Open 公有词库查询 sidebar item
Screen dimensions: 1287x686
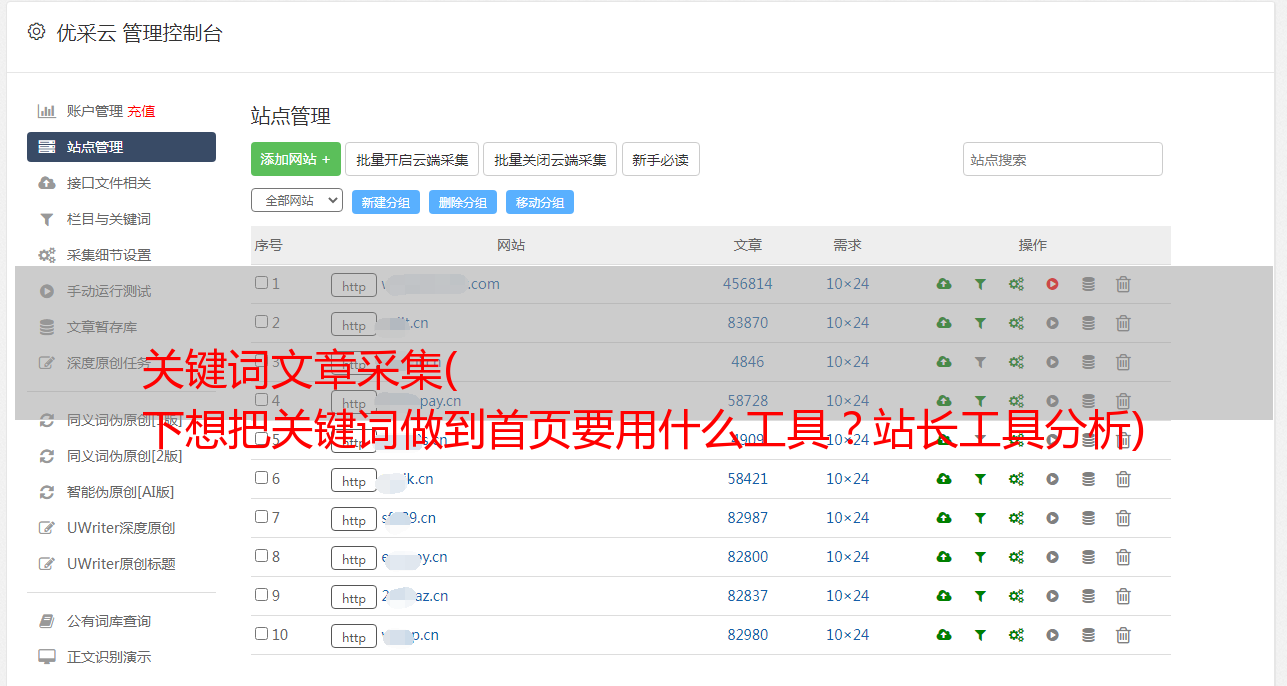click(109, 621)
